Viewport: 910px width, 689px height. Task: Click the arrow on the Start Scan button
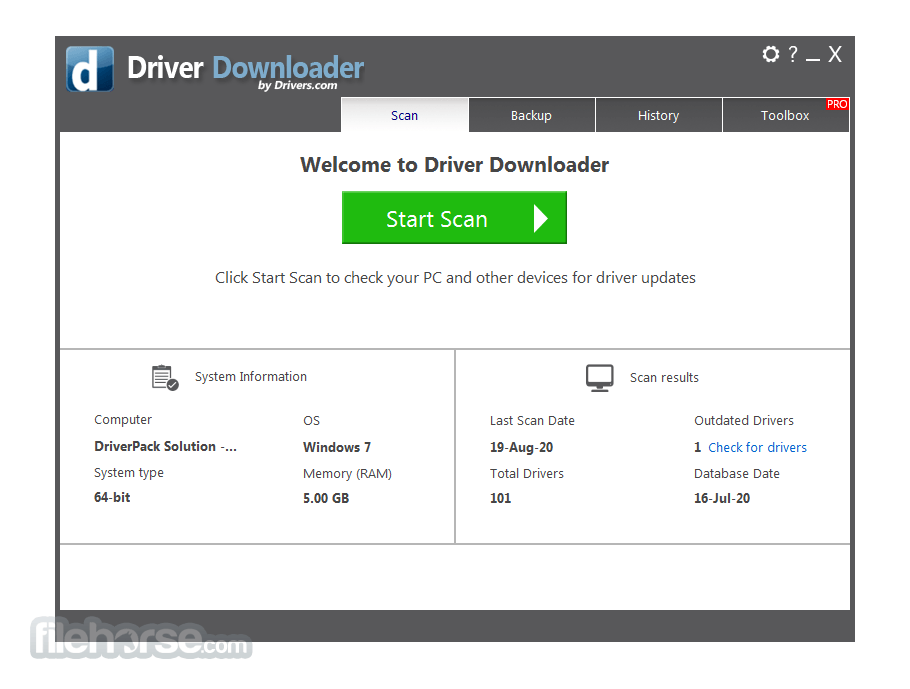click(x=540, y=218)
